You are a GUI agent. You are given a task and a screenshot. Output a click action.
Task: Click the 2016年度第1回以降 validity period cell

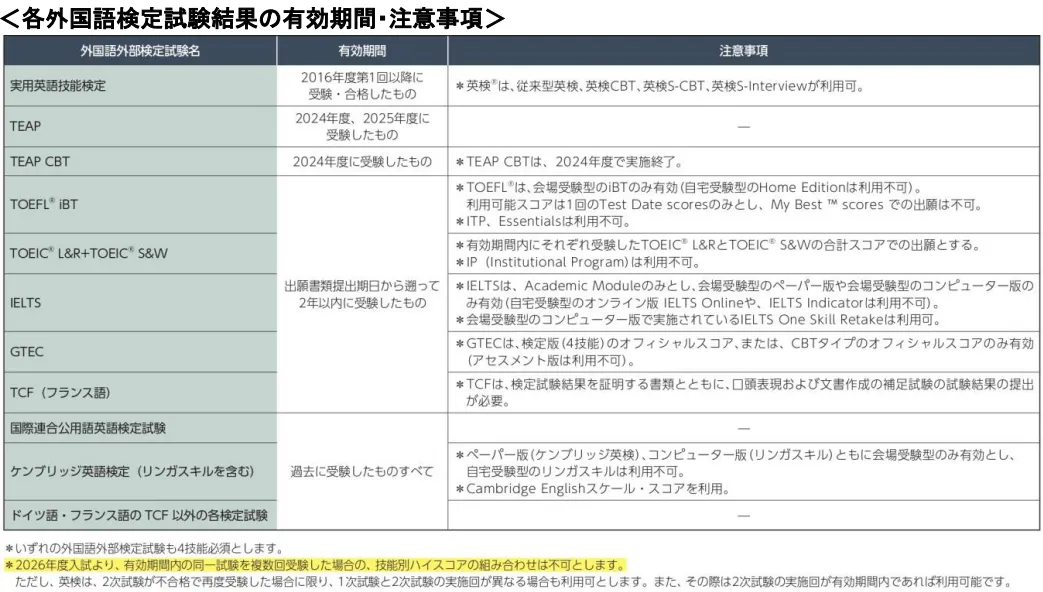pos(362,86)
